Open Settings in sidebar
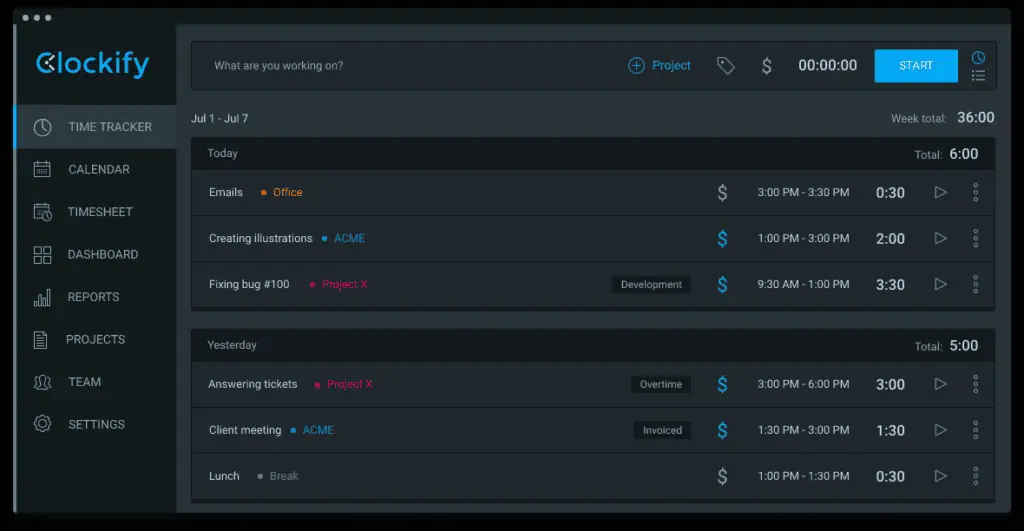Screen dimensions: 1024x531 click(95, 424)
